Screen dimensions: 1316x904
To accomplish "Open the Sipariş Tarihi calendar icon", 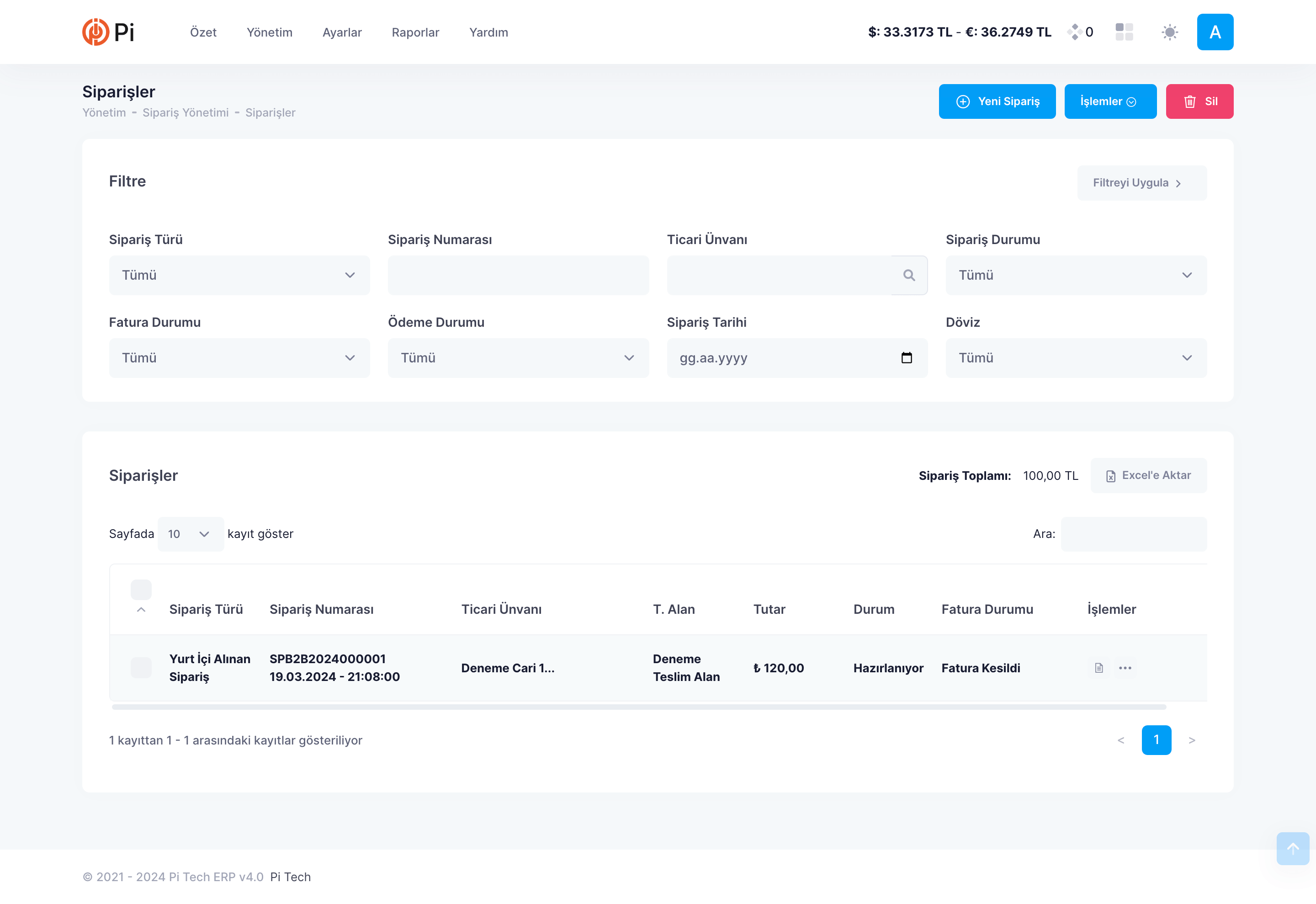I will coord(906,358).
